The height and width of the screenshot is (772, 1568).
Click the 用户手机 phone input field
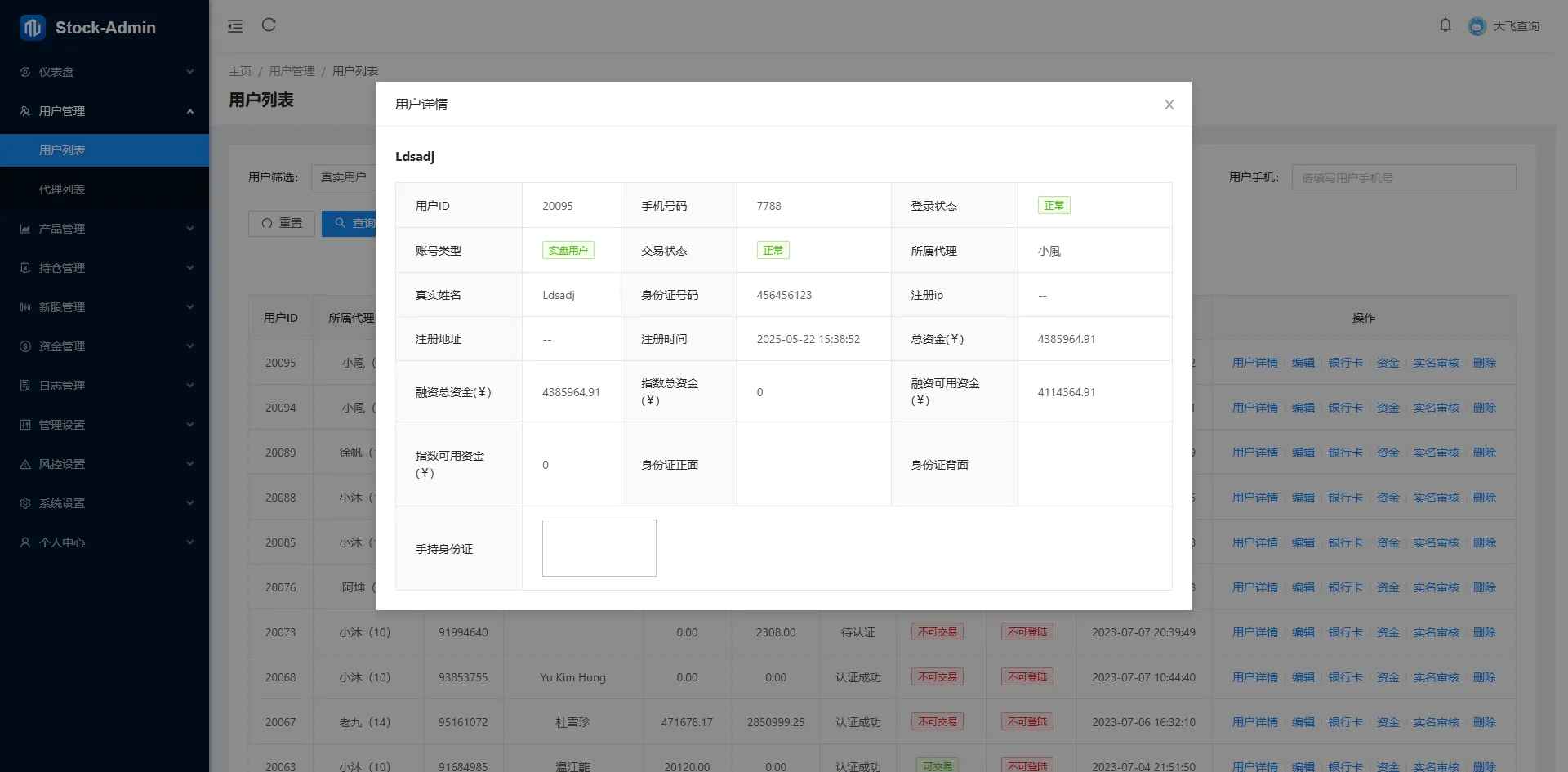(x=1403, y=177)
